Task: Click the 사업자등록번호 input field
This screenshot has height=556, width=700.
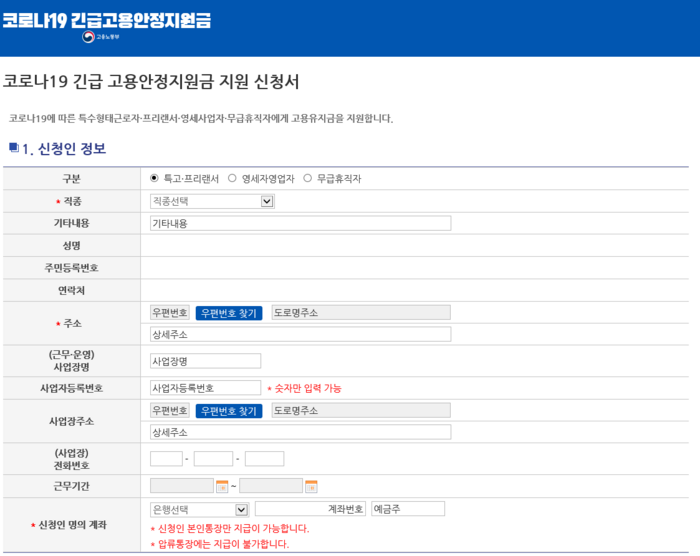Action: [205, 388]
